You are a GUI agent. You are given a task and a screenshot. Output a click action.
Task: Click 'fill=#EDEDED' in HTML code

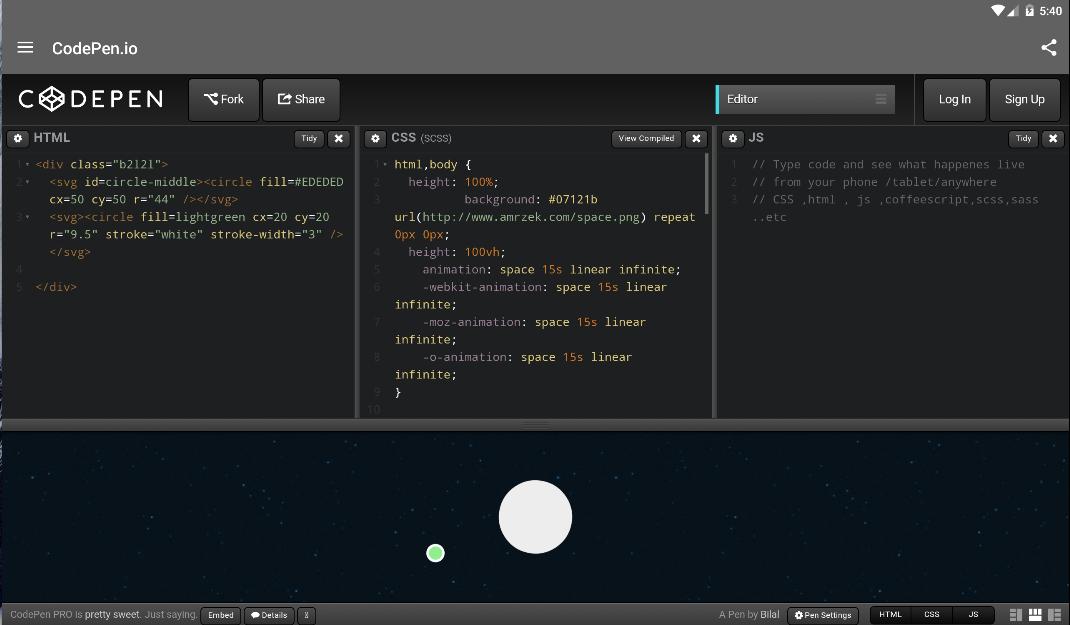[x=301, y=182]
